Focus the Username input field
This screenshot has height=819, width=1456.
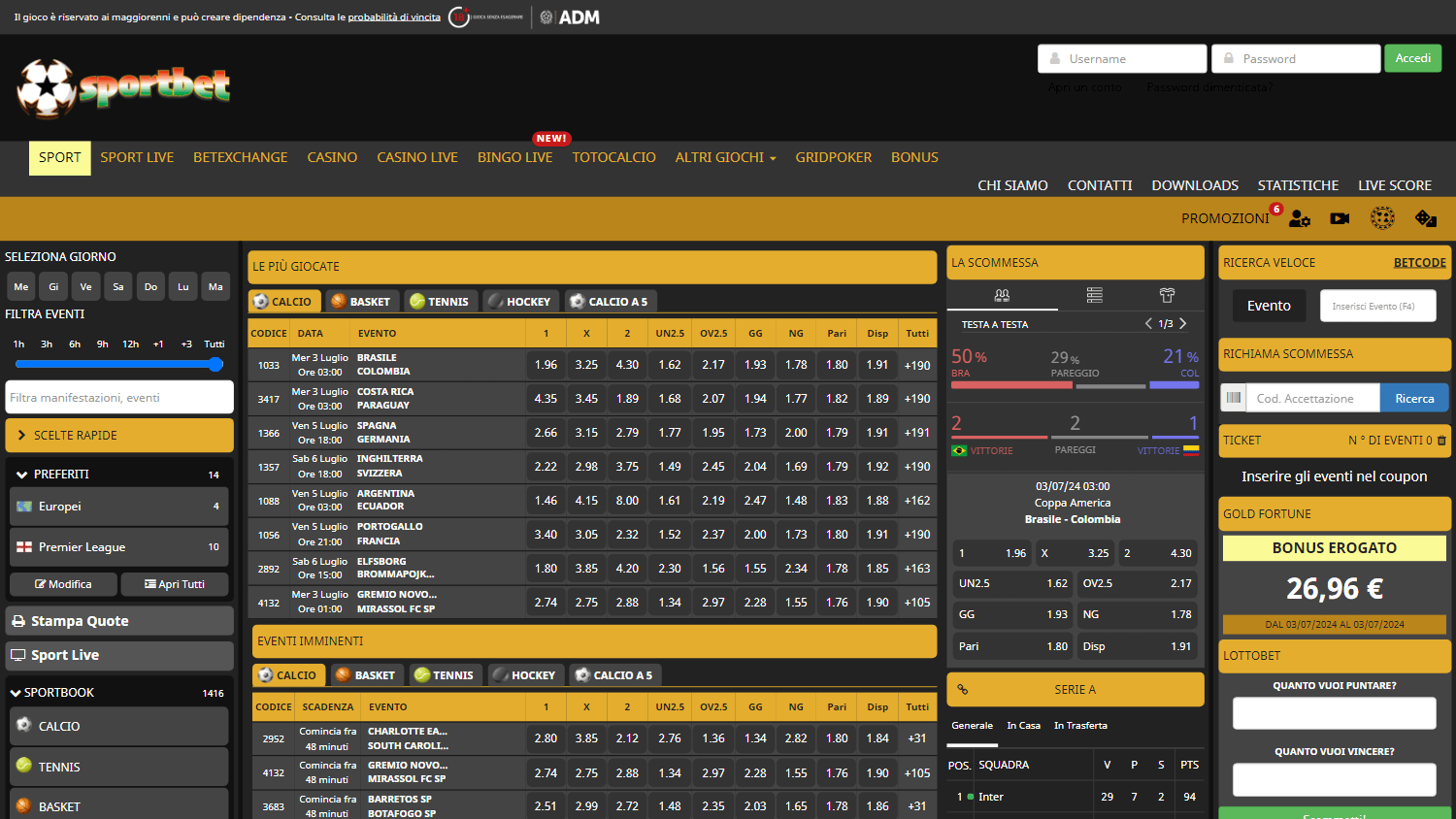coord(1122,58)
